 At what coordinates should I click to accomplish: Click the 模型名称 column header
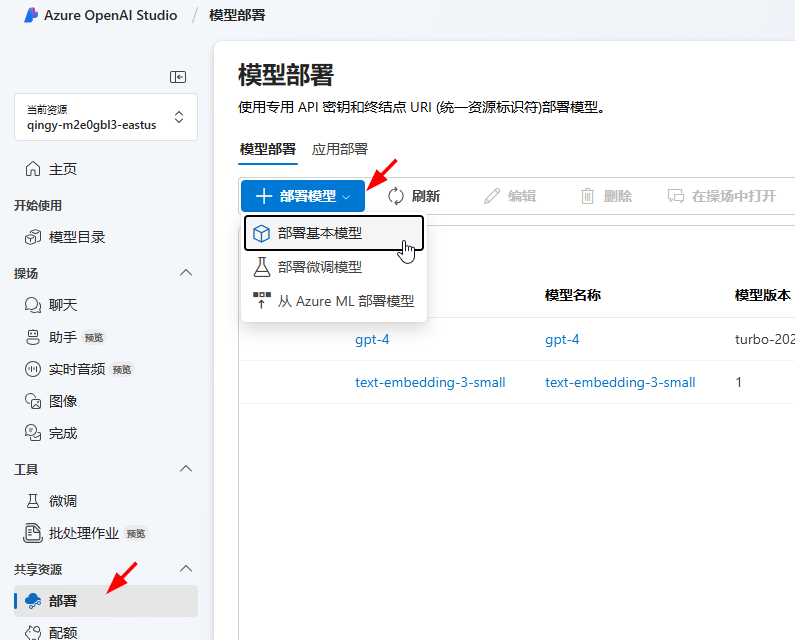tap(573, 295)
